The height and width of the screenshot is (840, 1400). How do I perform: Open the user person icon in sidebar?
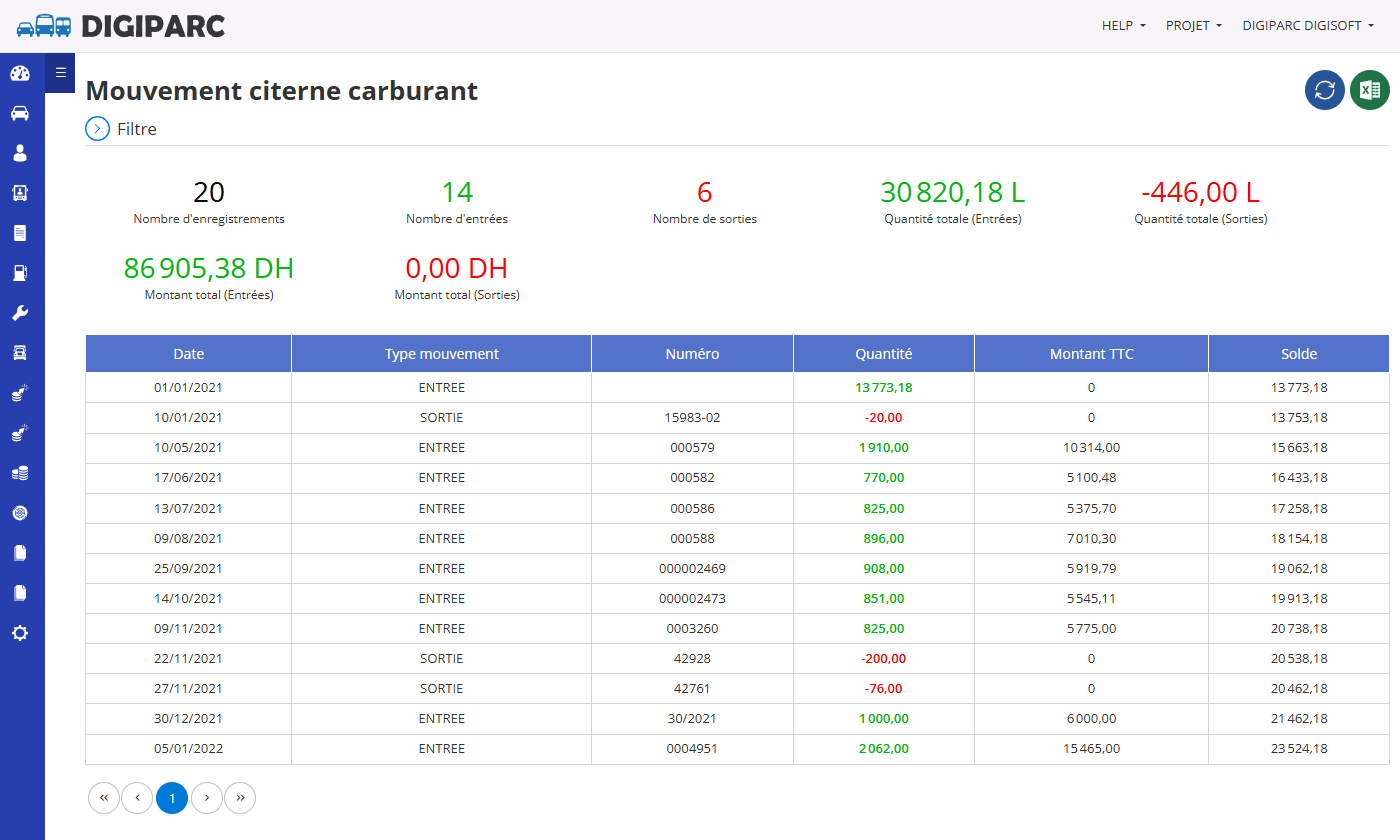[x=20, y=153]
